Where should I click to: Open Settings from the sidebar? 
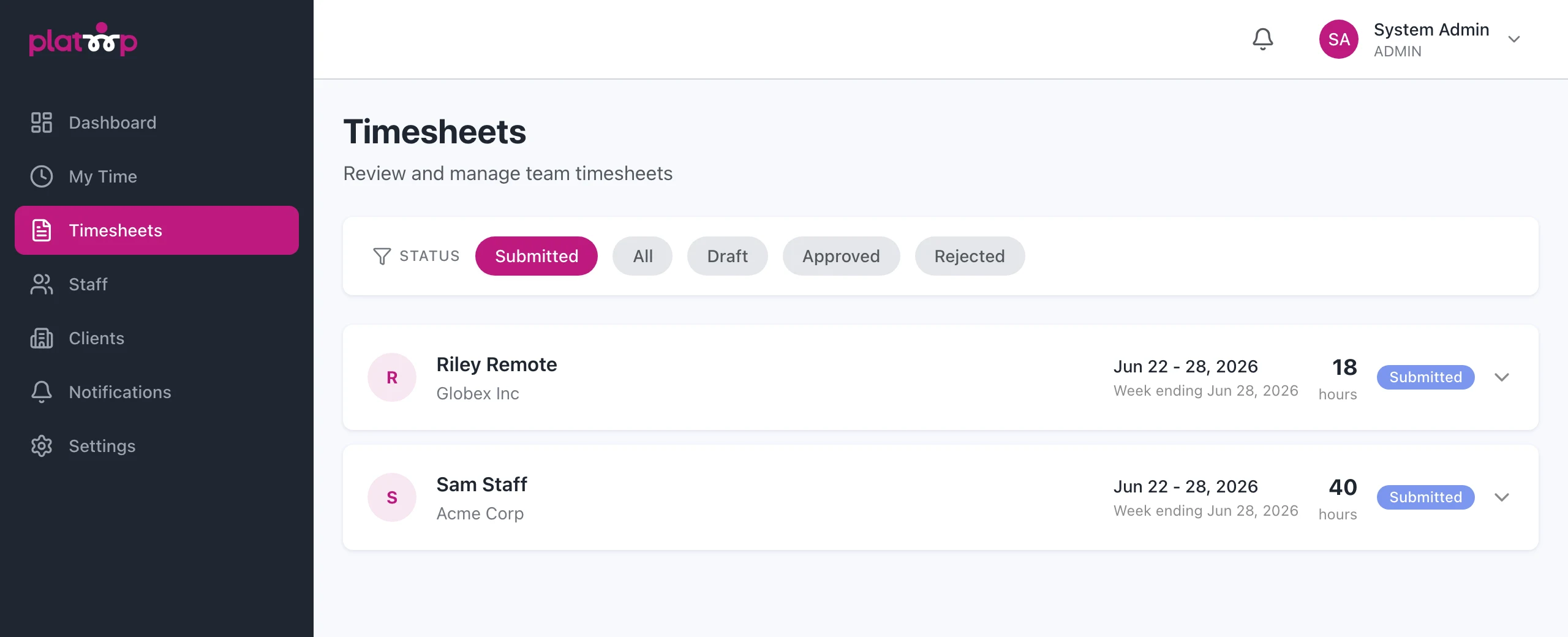157,446
